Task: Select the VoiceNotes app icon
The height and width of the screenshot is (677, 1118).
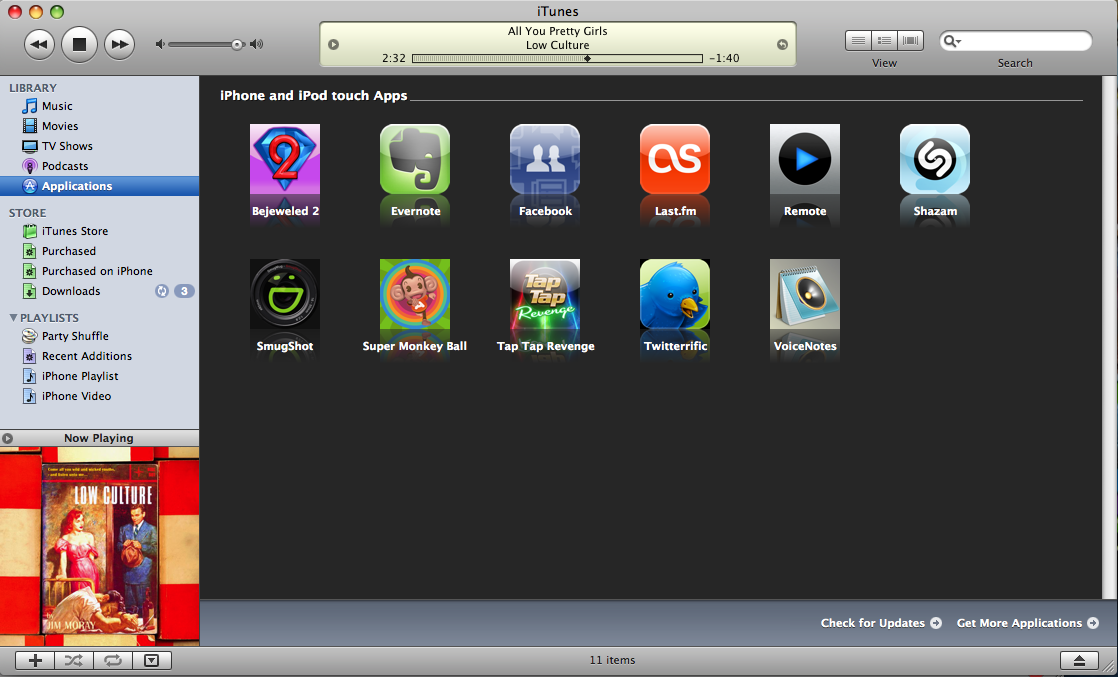Action: 805,294
